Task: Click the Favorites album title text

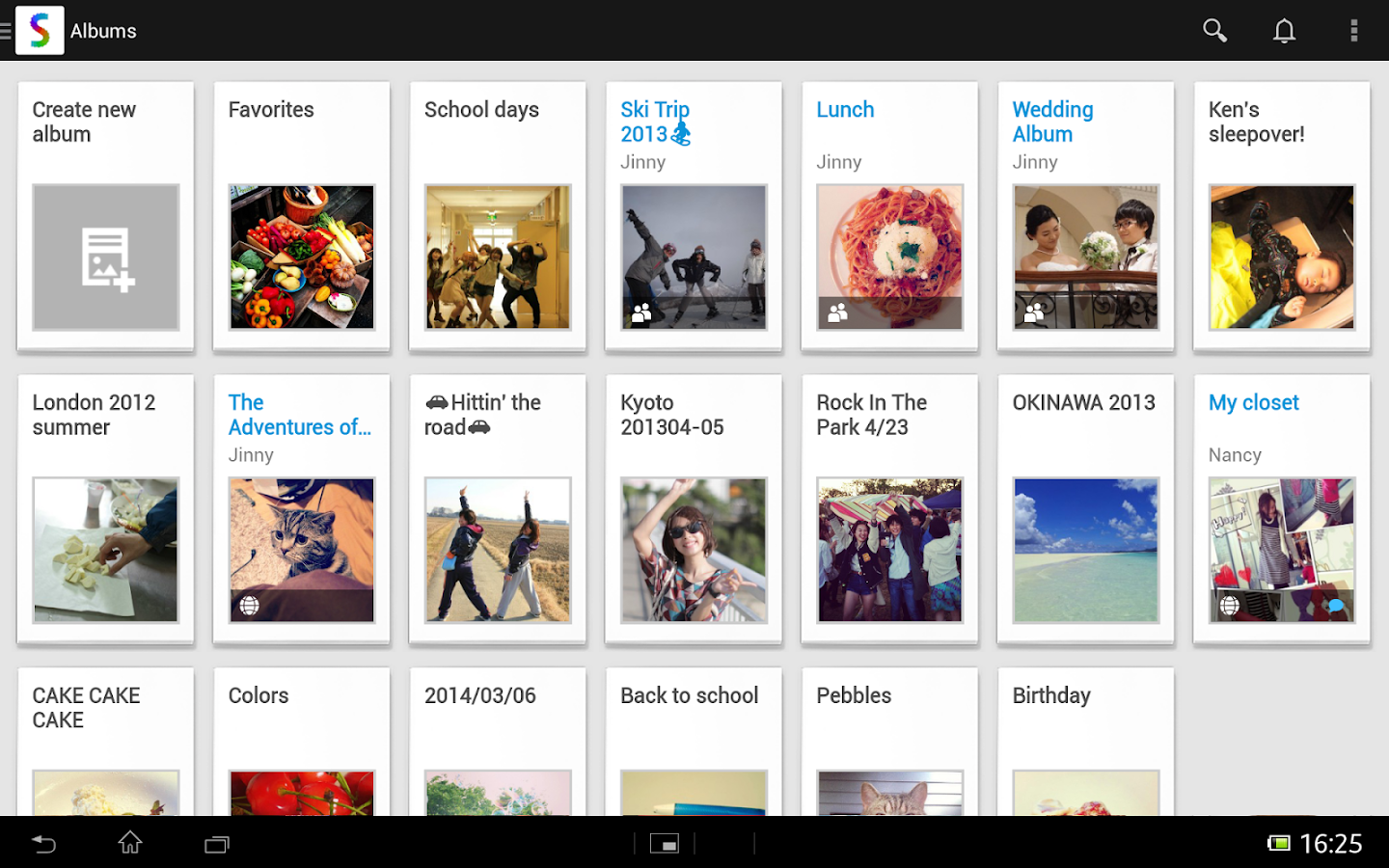Action: (x=271, y=110)
